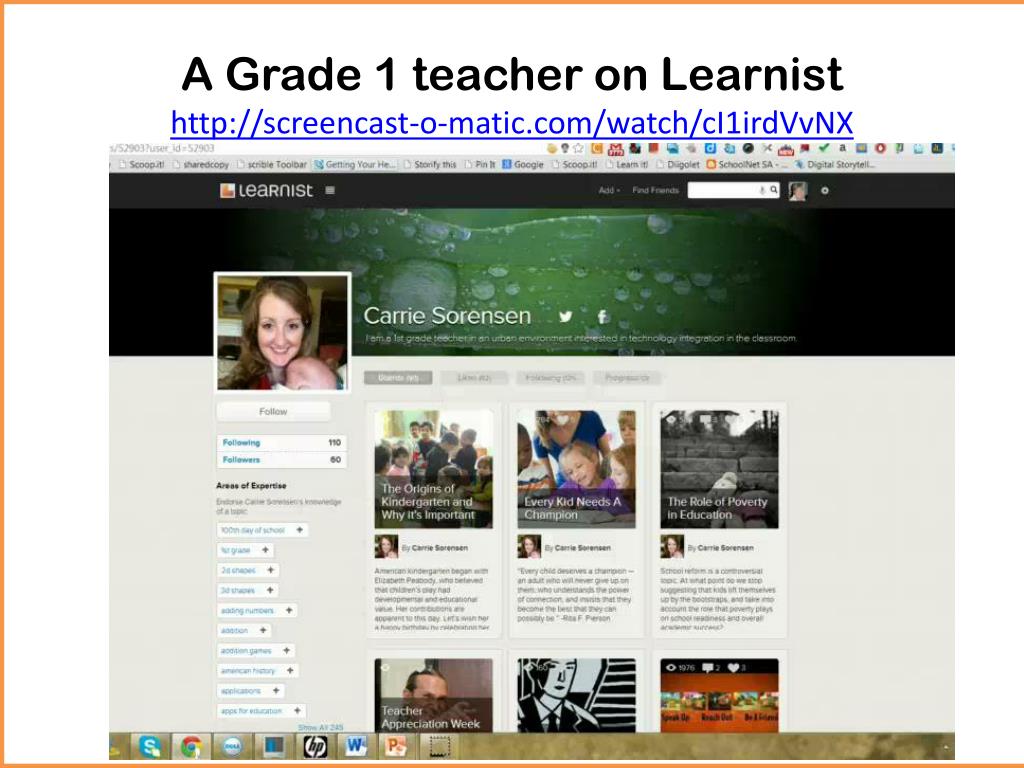Open Skype from the taskbar

[x=150, y=746]
